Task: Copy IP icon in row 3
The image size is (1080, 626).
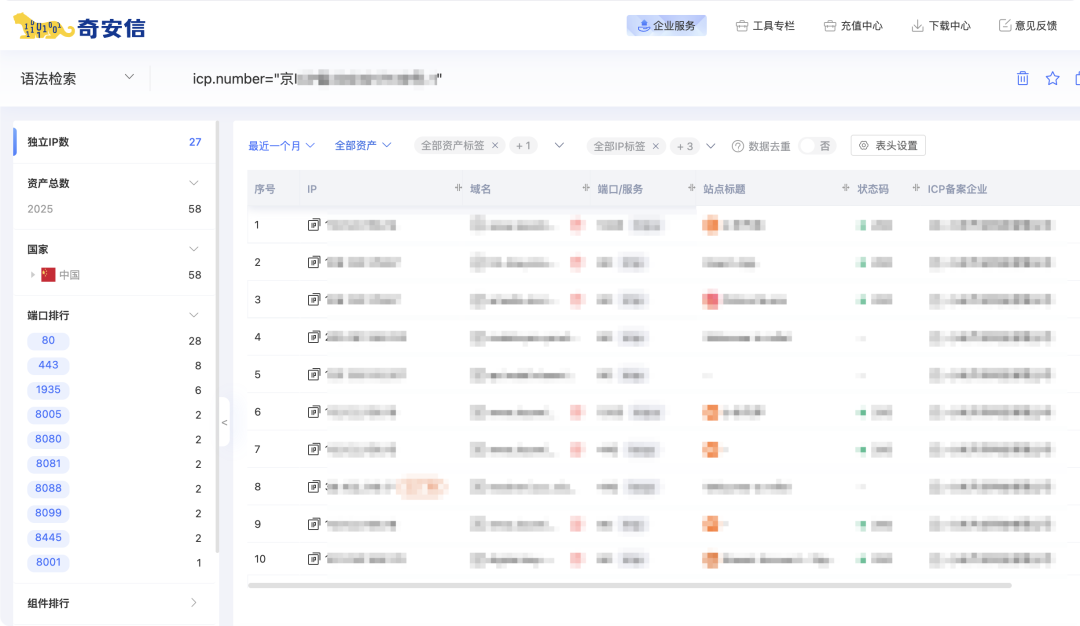Action: pos(314,300)
